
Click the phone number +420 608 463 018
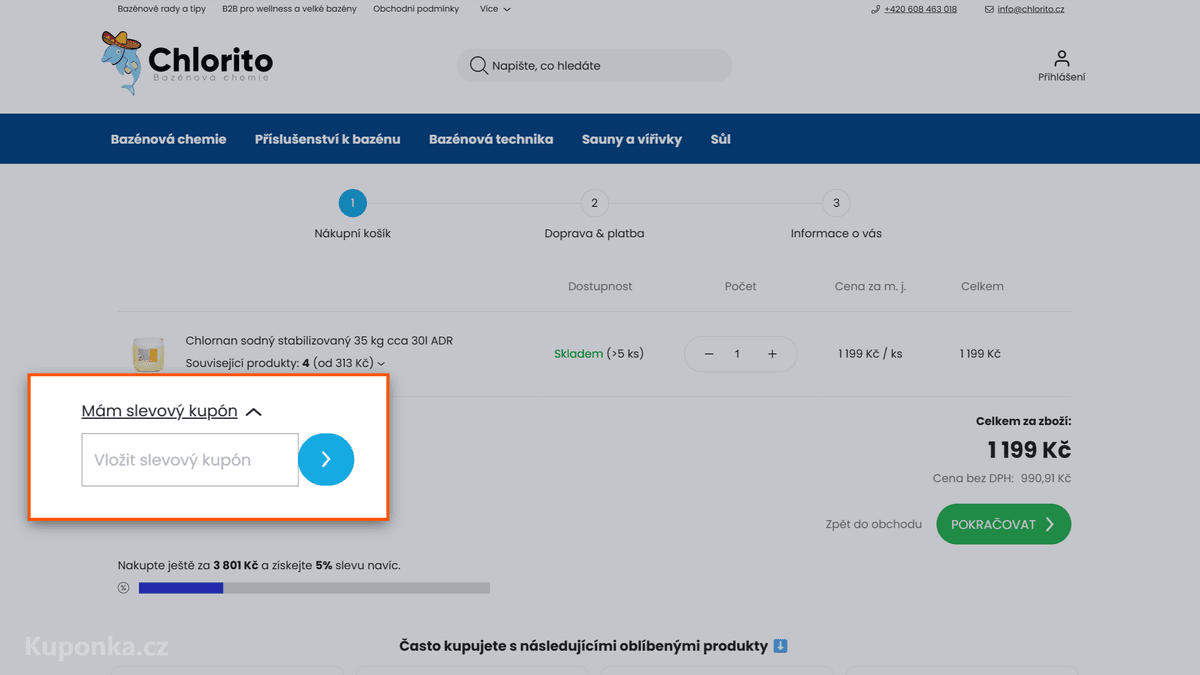point(920,9)
